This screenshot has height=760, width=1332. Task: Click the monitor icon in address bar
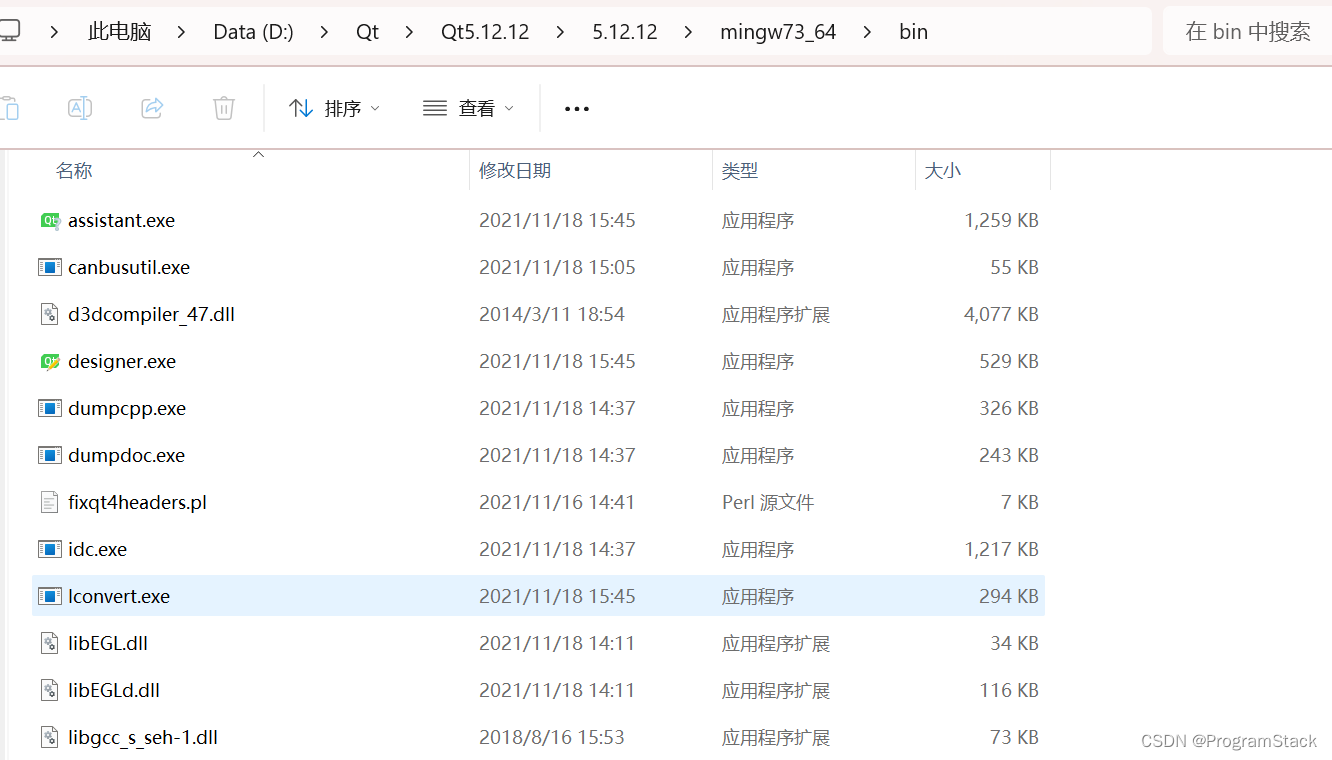click(x=8, y=32)
